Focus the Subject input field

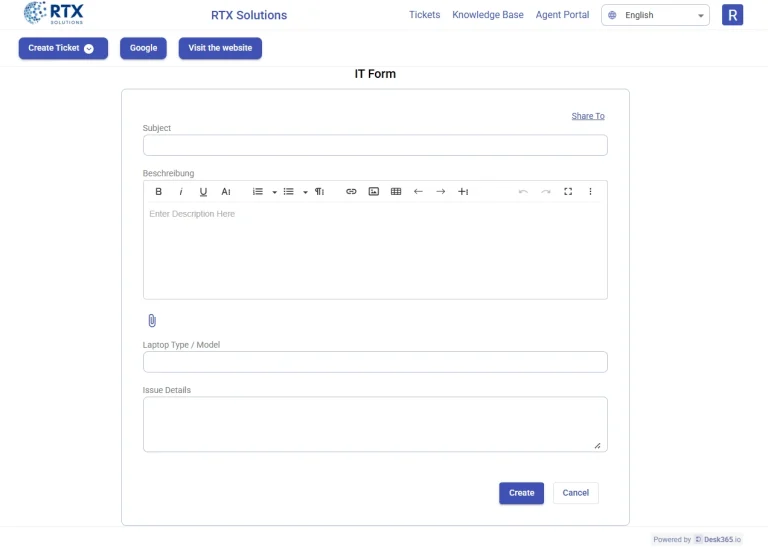pyautogui.click(x=375, y=145)
